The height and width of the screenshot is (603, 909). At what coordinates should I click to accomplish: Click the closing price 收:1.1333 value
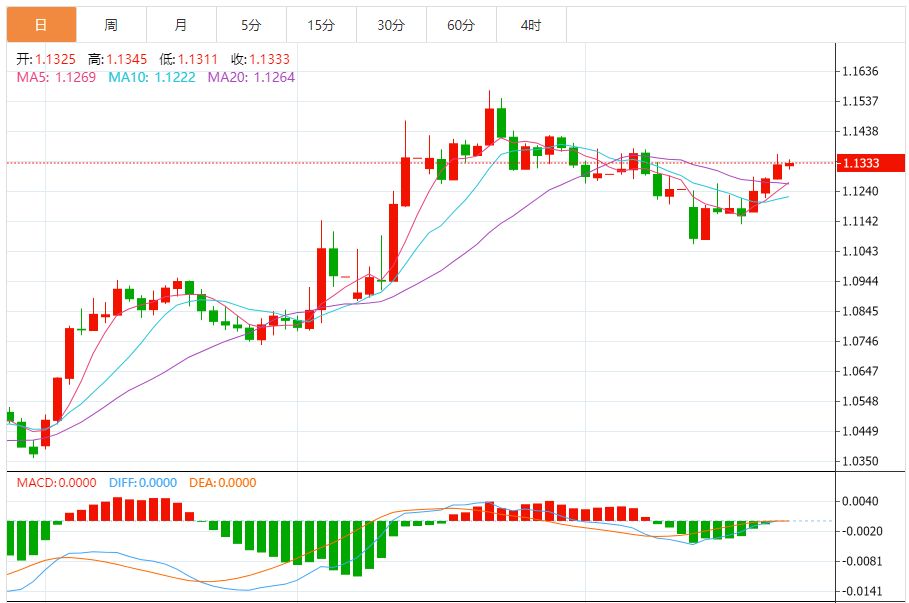pyautogui.click(x=260, y=59)
